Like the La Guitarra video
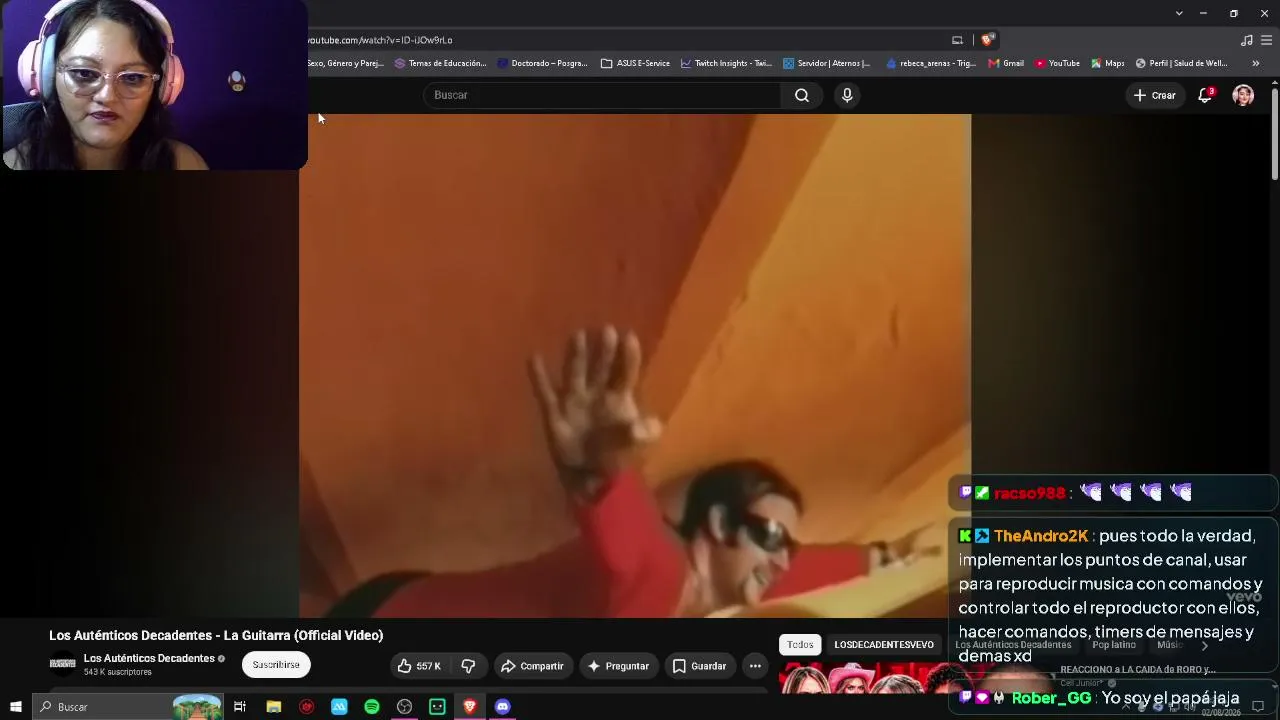Image resolution: width=1280 pixels, height=720 pixels. (x=419, y=666)
